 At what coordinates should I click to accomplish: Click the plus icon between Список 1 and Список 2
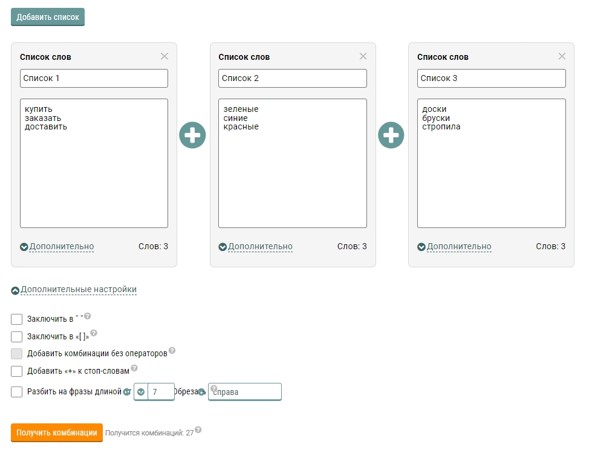(193, 135)
